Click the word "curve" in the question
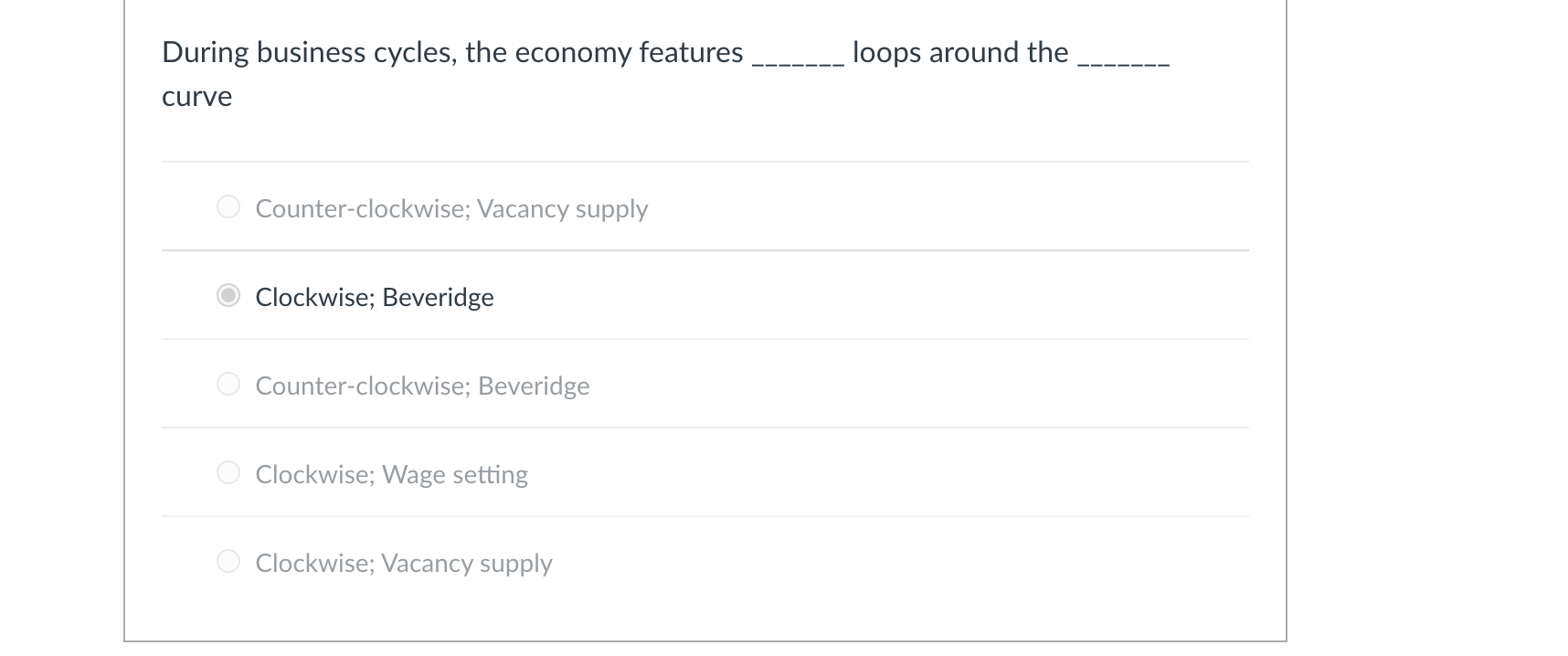 click(x=197, y=97)
